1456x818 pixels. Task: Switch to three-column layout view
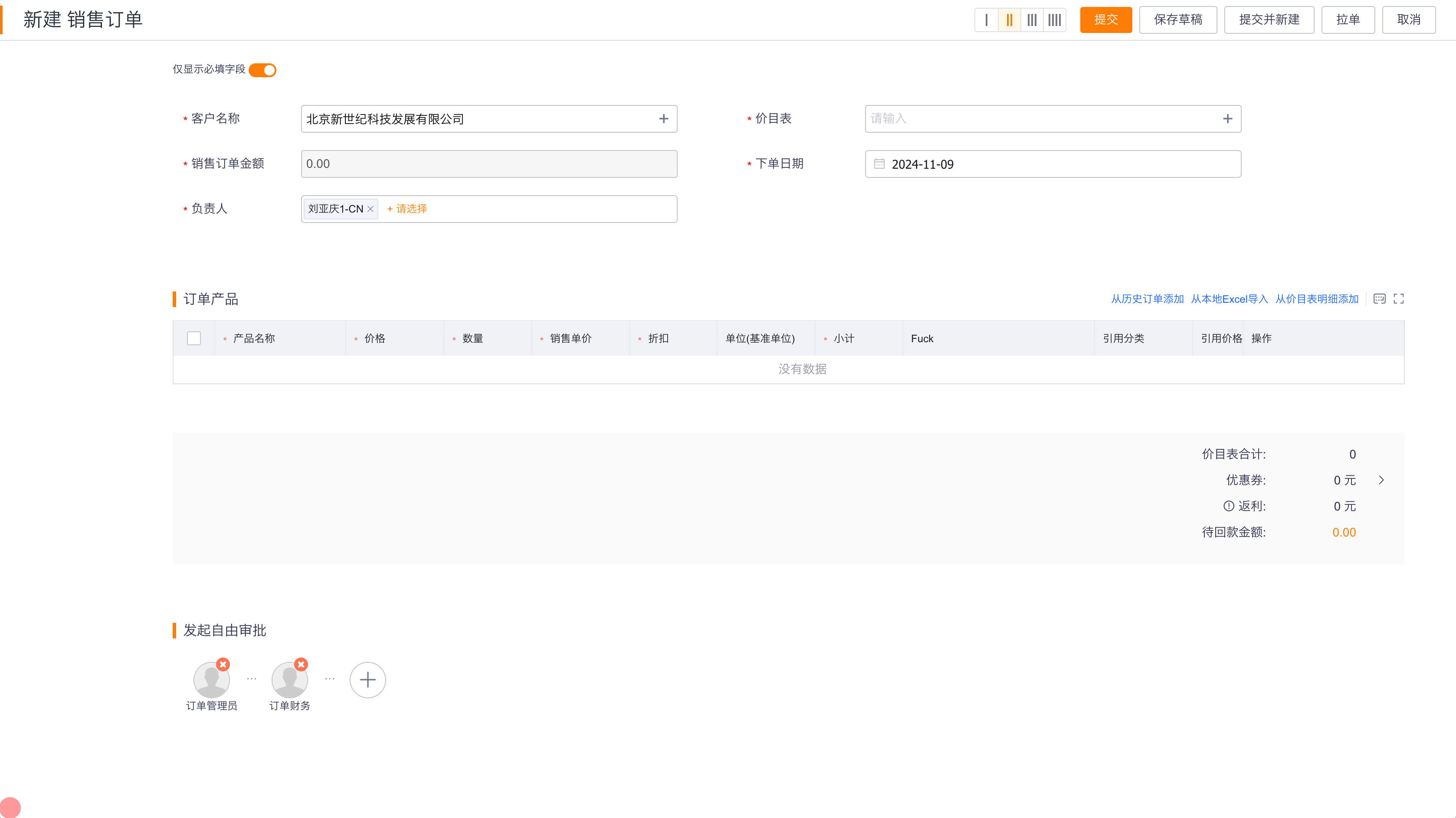(x=1032, y=20)
